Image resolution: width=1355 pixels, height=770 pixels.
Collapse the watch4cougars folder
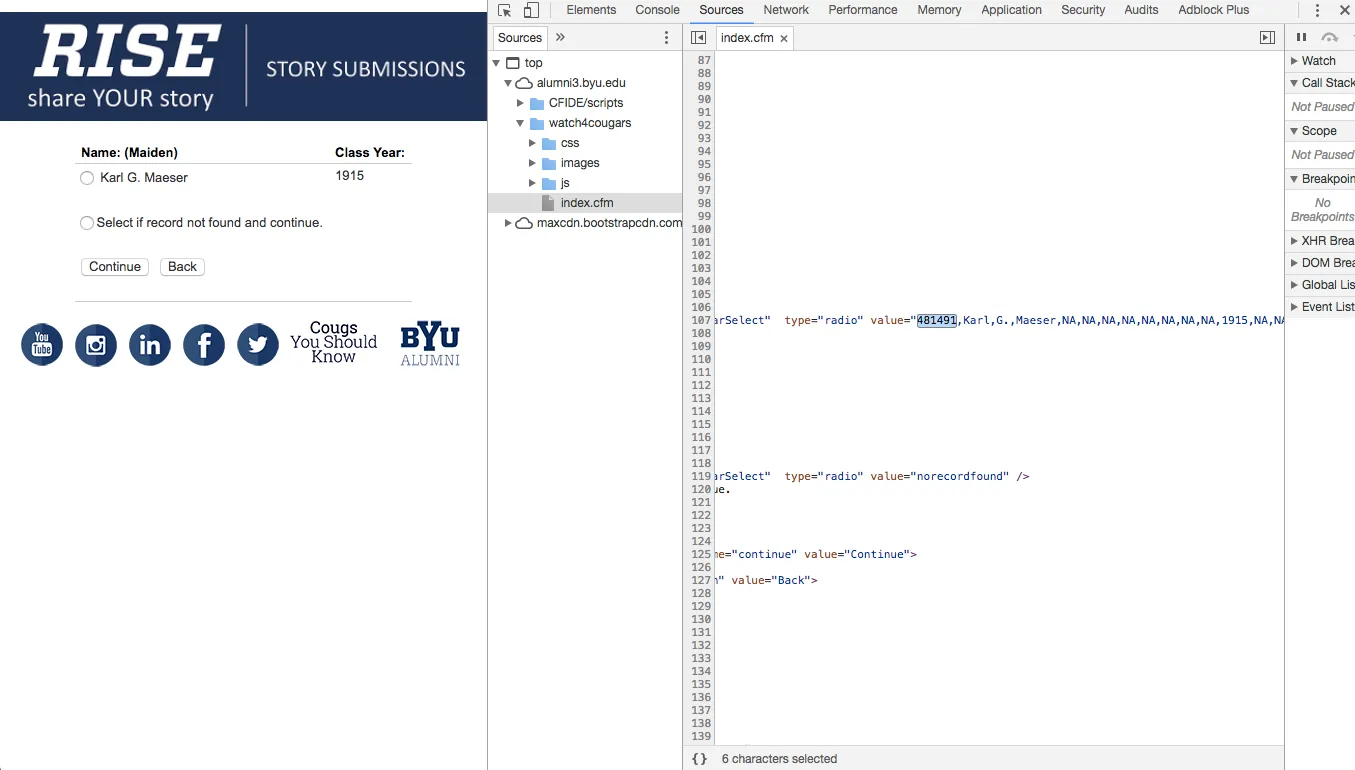tap(520, 123)
